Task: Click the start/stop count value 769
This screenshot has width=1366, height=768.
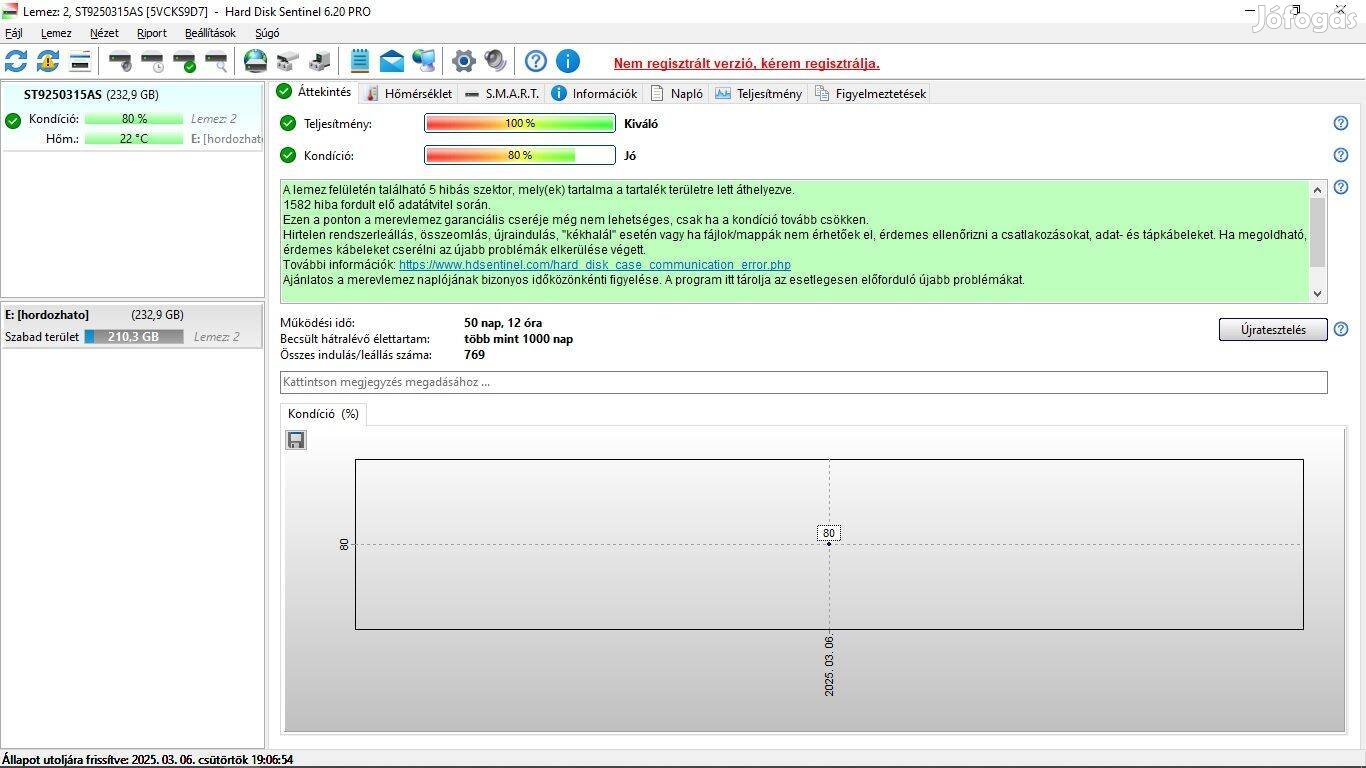Action: point(474,355)
